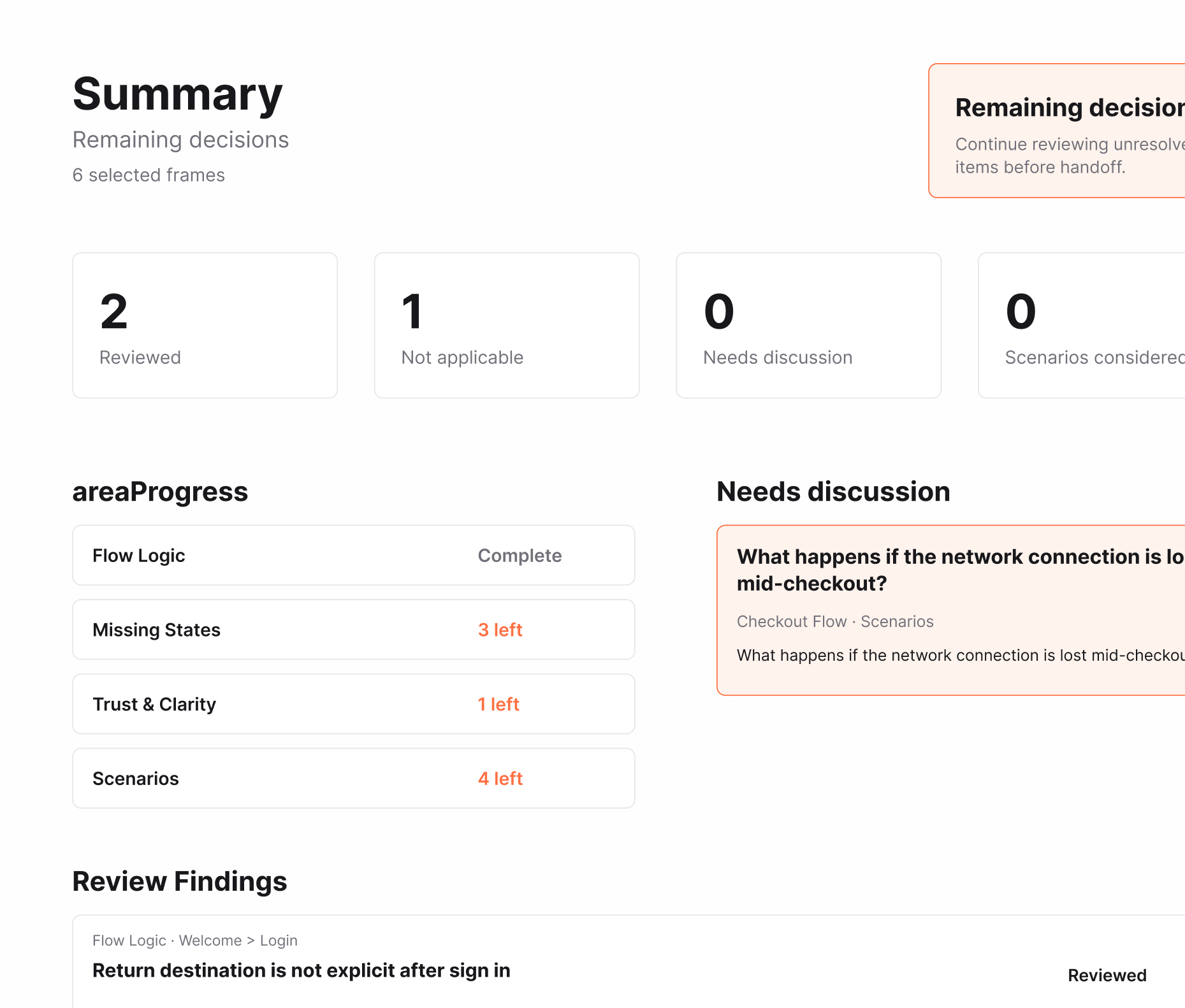Click the "Flow Logic · Welcome > Login" breadcrumb
Image resolution: width=1185 pixels, height=1008 pixels.
tap(195, 940)
